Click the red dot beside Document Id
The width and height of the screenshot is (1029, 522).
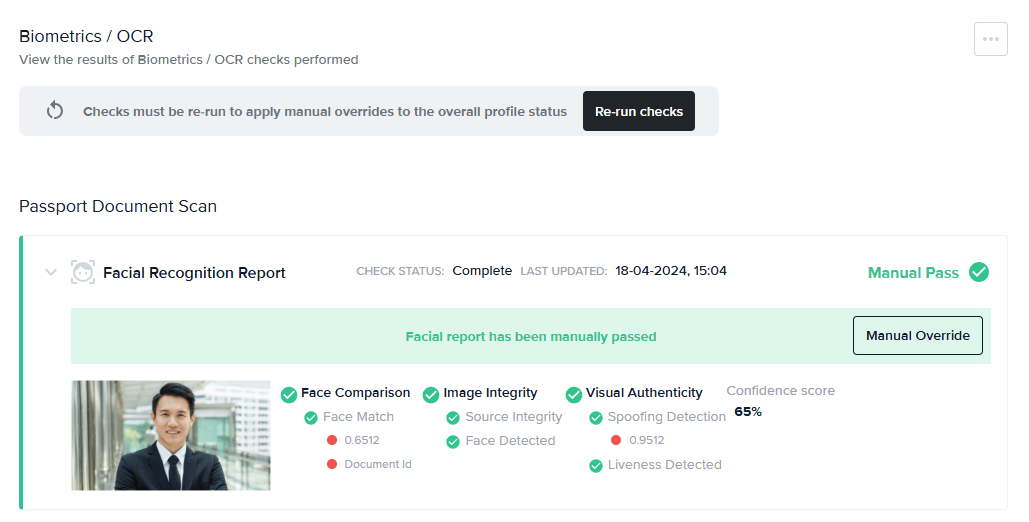click(x=332, y=464)
